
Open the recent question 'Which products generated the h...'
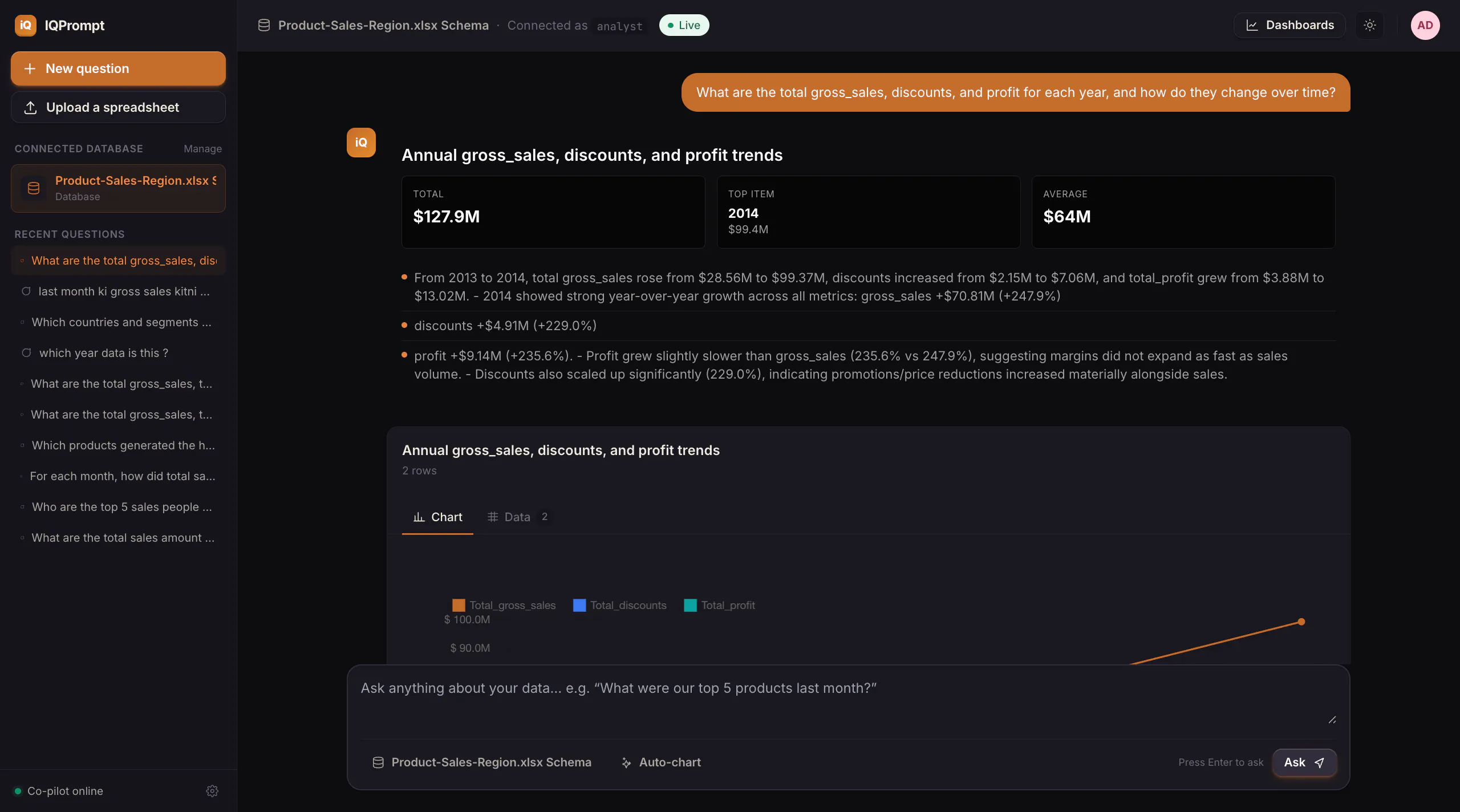pos(118,445)
